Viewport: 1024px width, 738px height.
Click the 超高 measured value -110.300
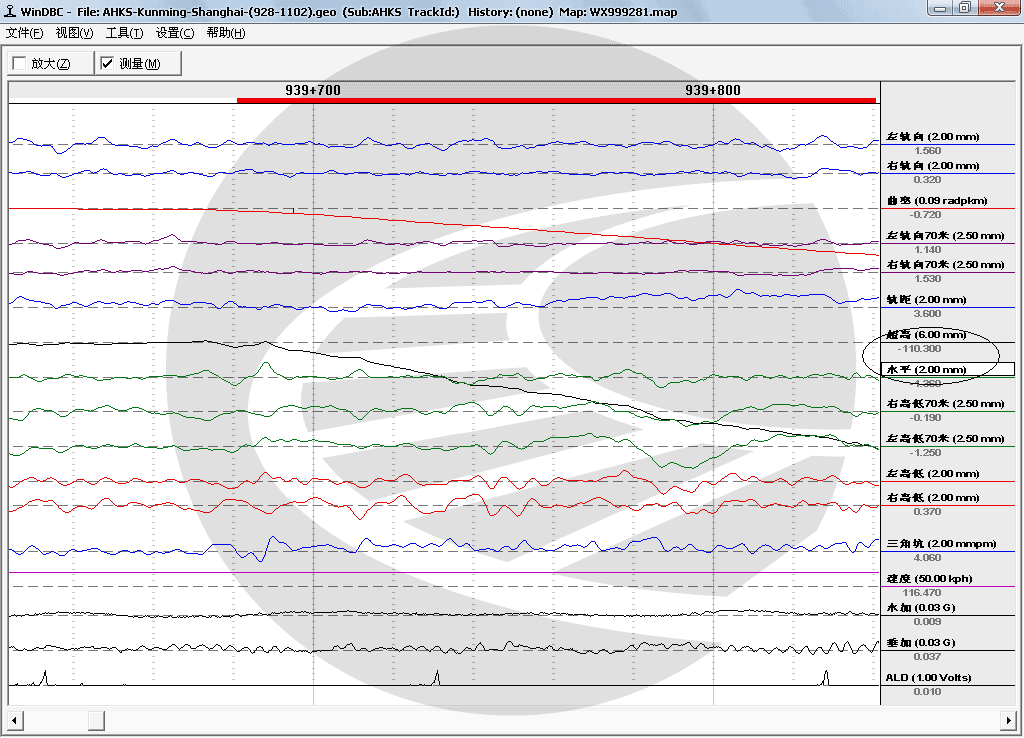[919, 349]
